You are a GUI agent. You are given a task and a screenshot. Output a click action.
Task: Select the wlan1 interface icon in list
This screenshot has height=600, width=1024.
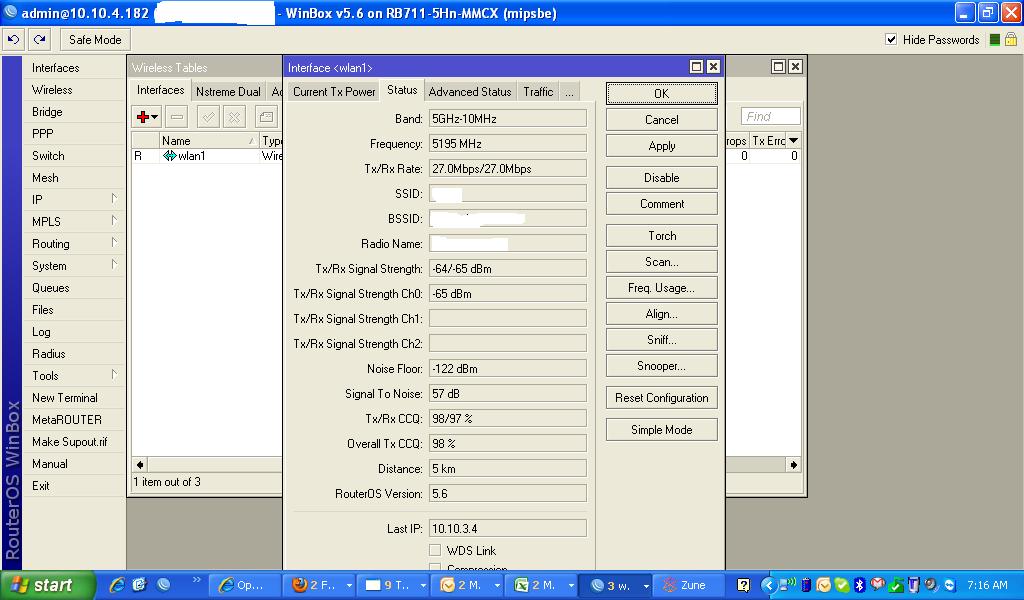click(169, 156)
